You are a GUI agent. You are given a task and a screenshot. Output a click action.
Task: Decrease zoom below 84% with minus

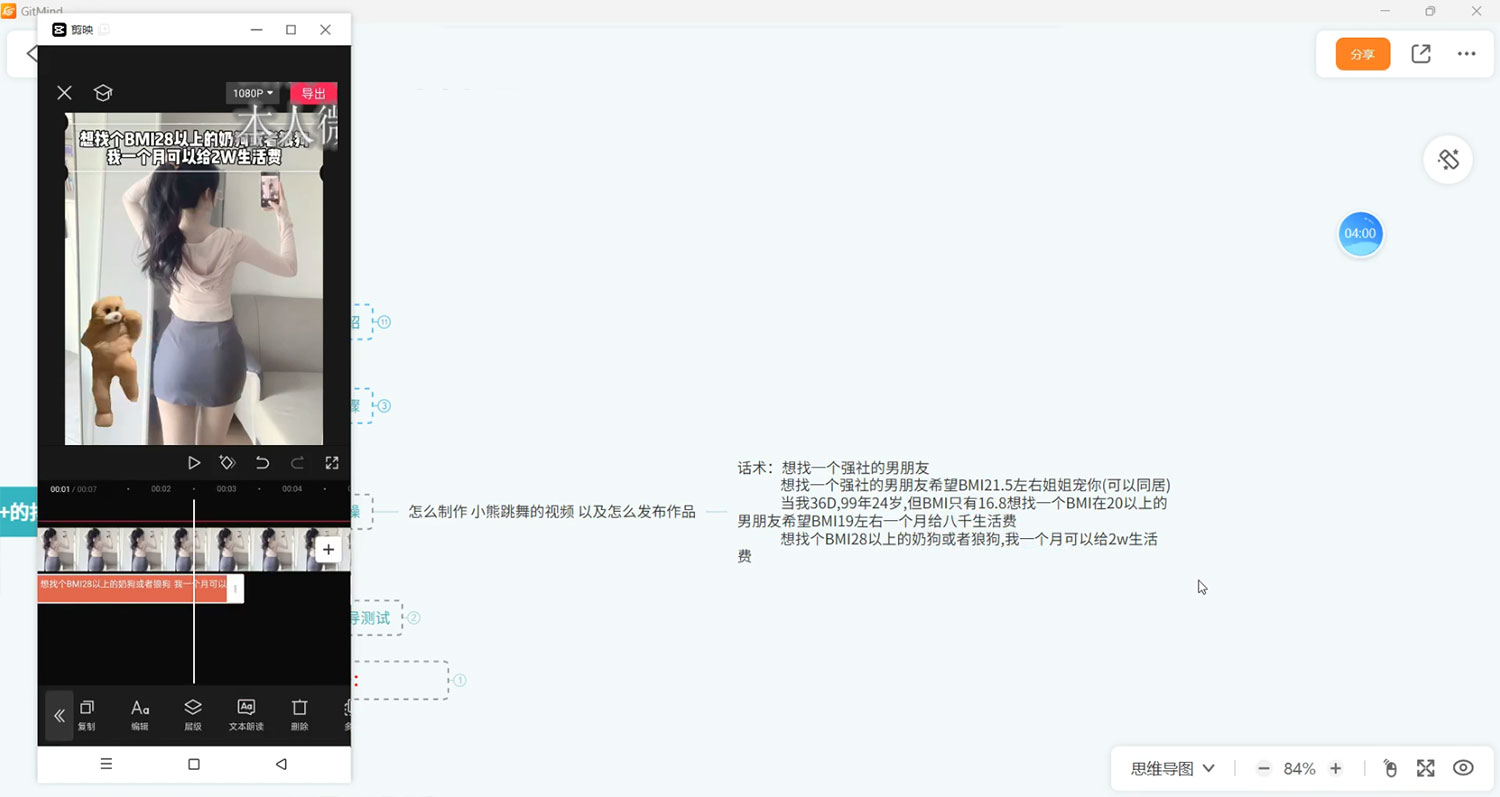(x=1263, y=768)
